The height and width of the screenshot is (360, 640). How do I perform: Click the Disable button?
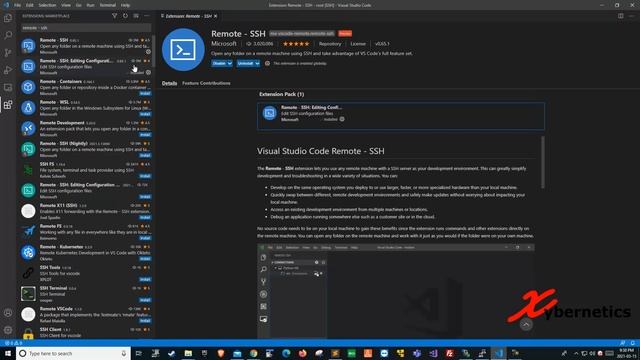[219, 63]
